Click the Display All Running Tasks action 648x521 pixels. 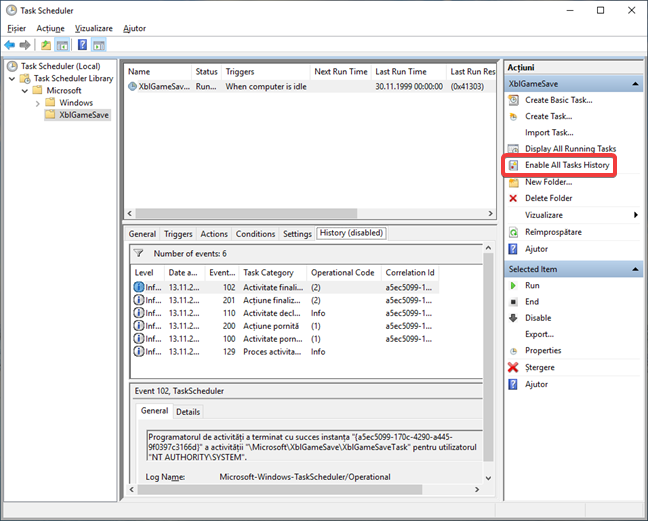pyautogui.click(x=570, y=149)
